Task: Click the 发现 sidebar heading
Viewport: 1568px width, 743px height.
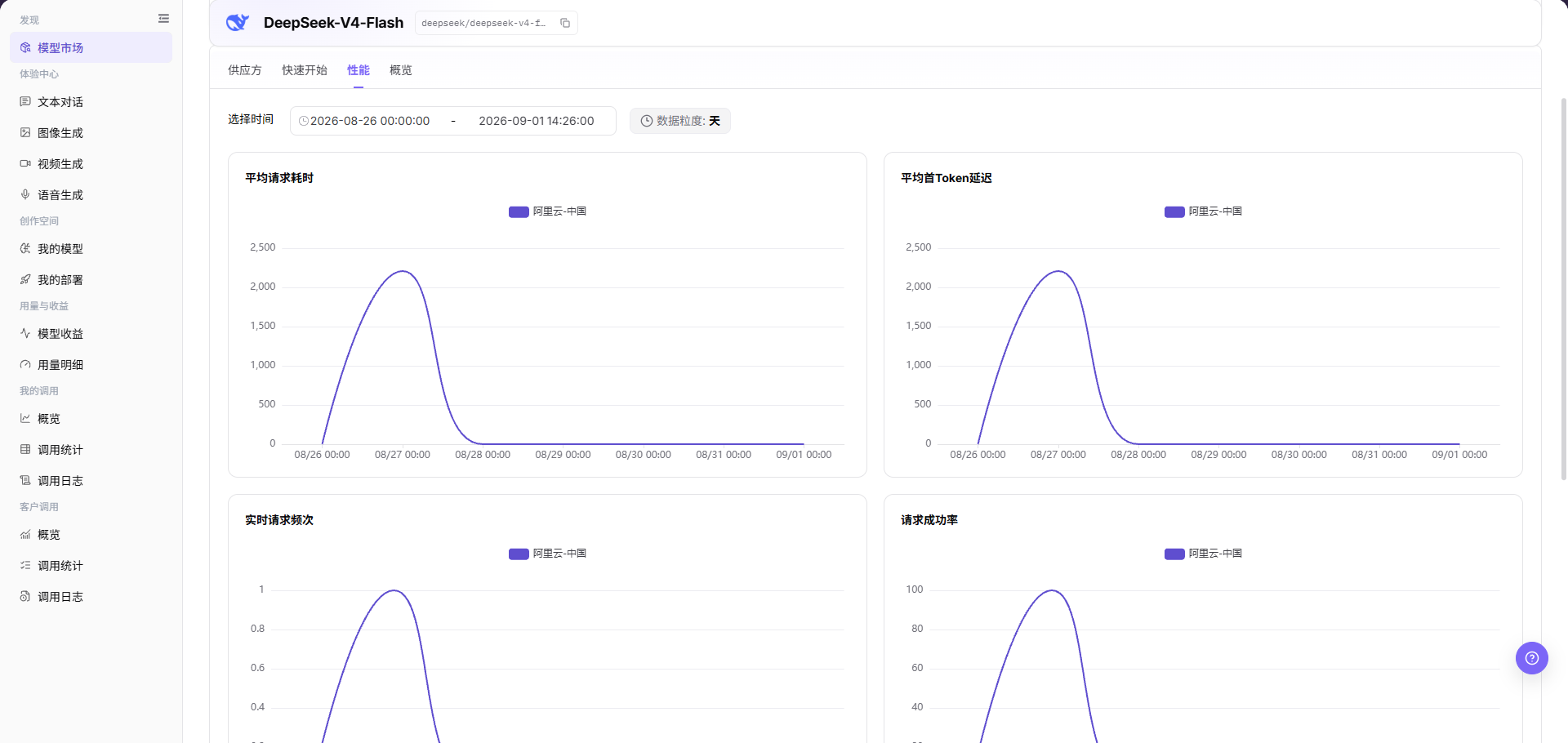Action: [29, 20]
